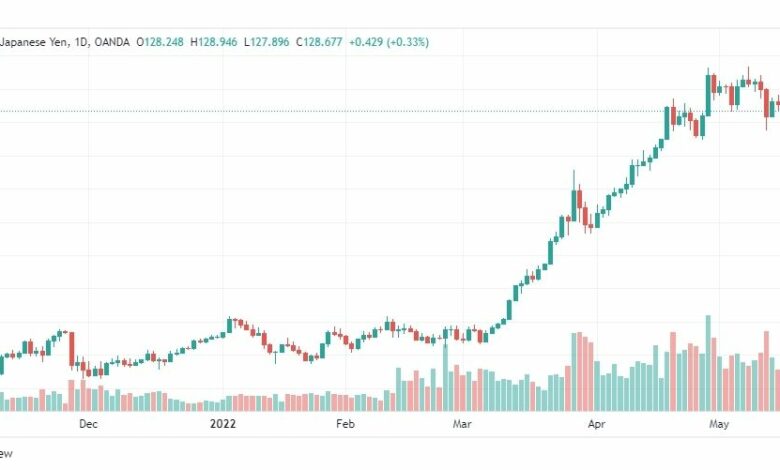
Task: Click the Japanese Yen symbol title
Action: tap(34, 42)
